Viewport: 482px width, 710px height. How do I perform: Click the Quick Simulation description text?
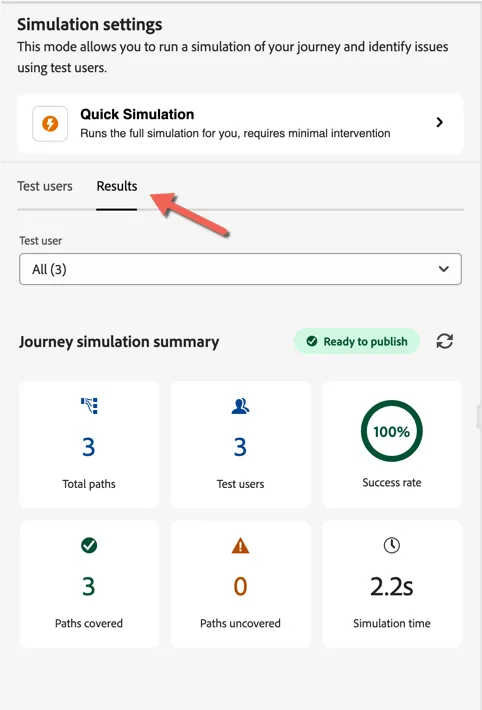coord(235,133)
